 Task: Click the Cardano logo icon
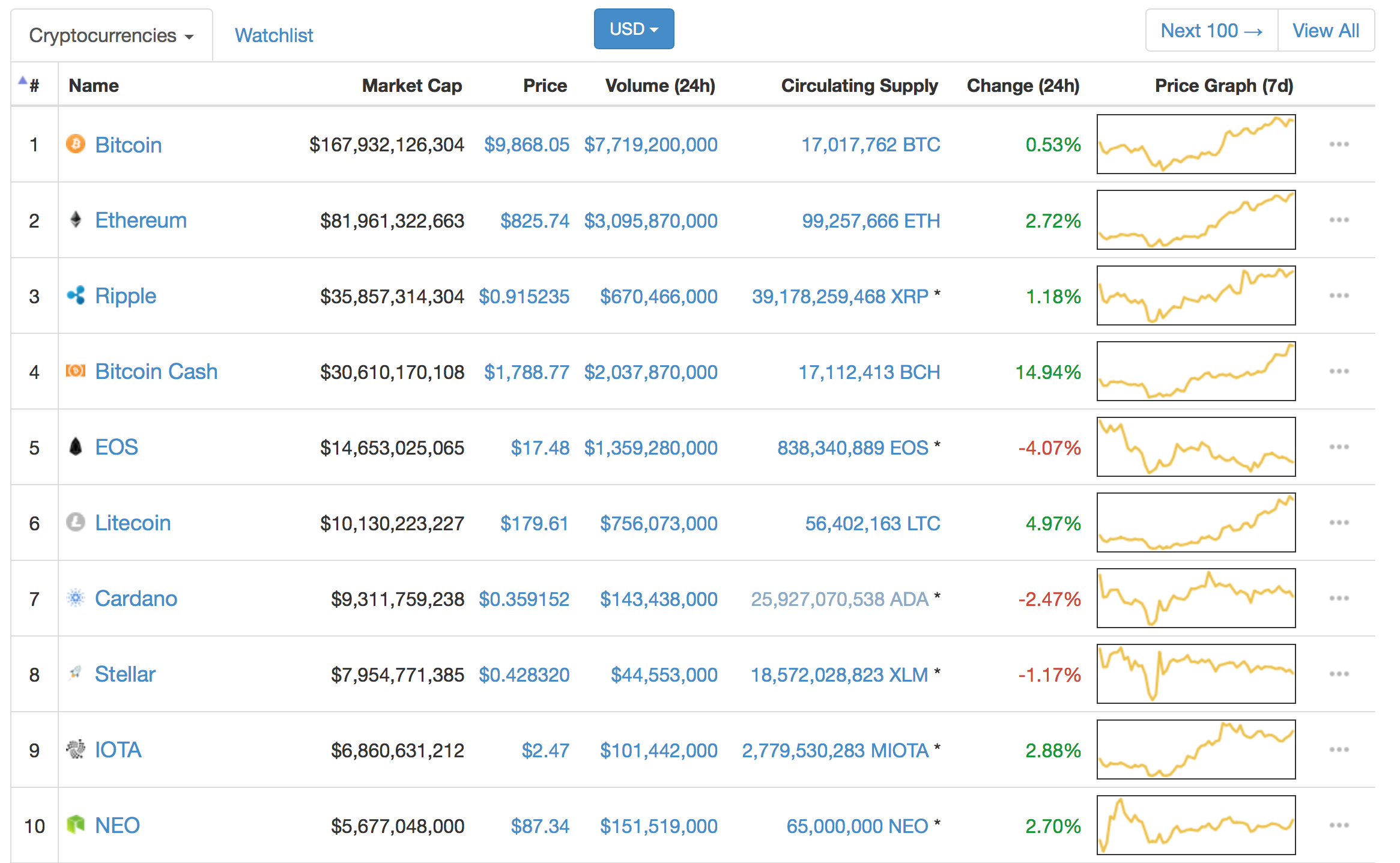[76, 598]
